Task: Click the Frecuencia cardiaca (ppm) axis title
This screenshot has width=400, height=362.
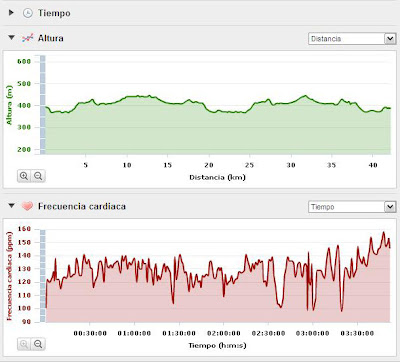Action: [9, 276]
